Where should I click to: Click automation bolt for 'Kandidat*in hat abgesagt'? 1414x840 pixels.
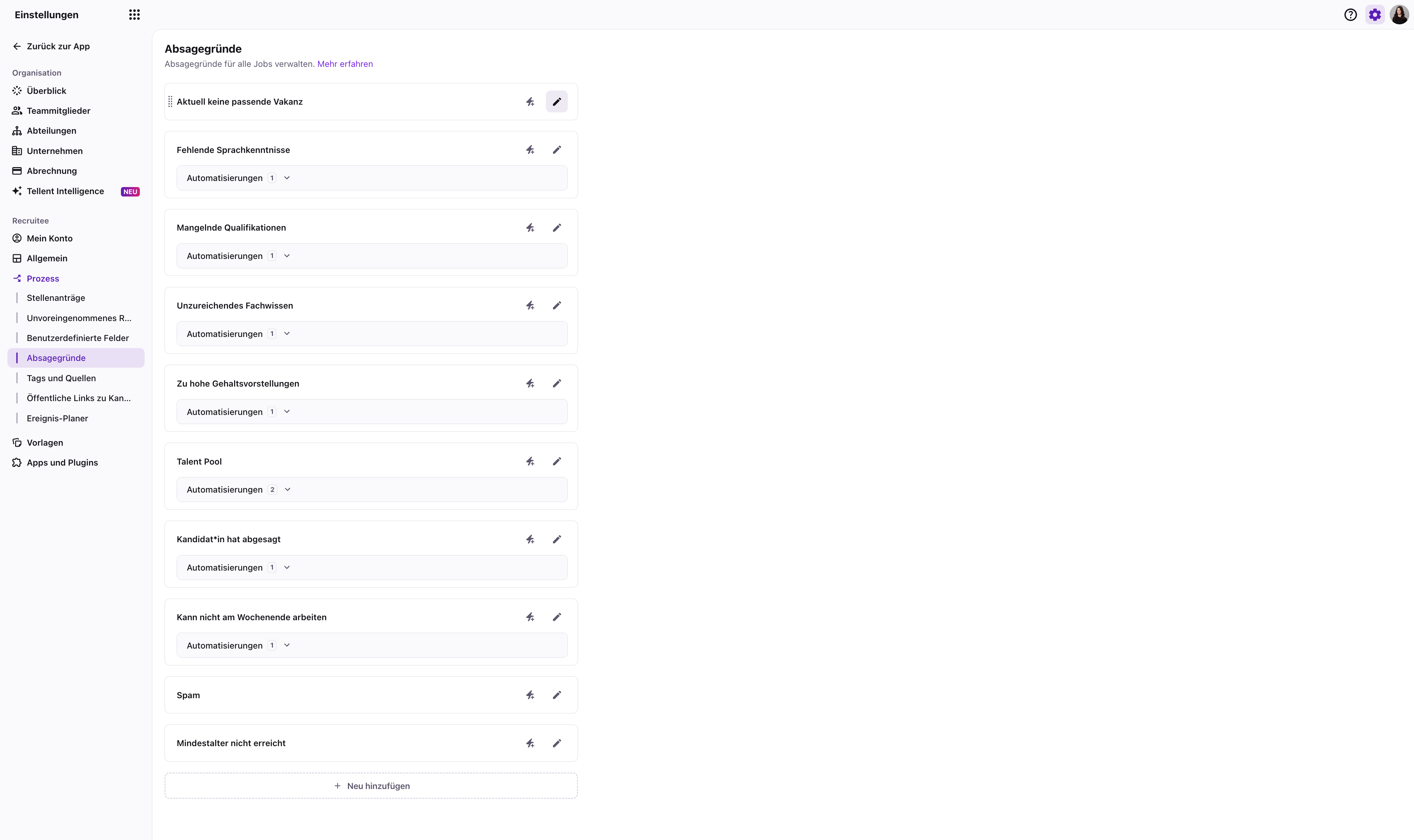[x=530, y=540]
